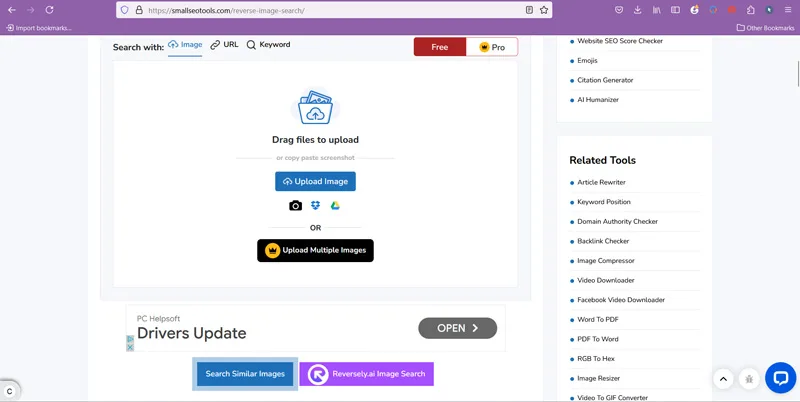Open the Emojis tool link
The width and height of the screenshot is (800, 402).
coord(587,61)
